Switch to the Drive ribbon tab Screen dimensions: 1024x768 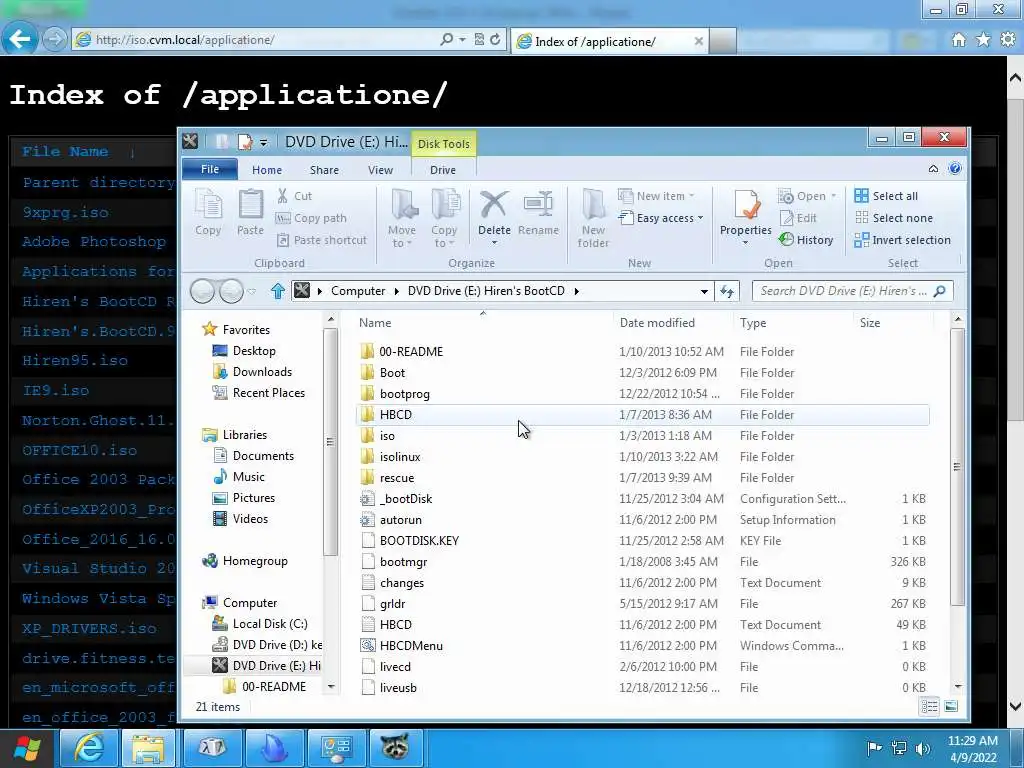[443, 170]
